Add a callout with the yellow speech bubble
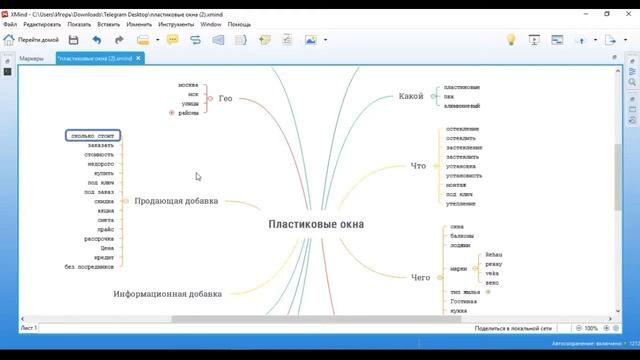 coord(173,40)
